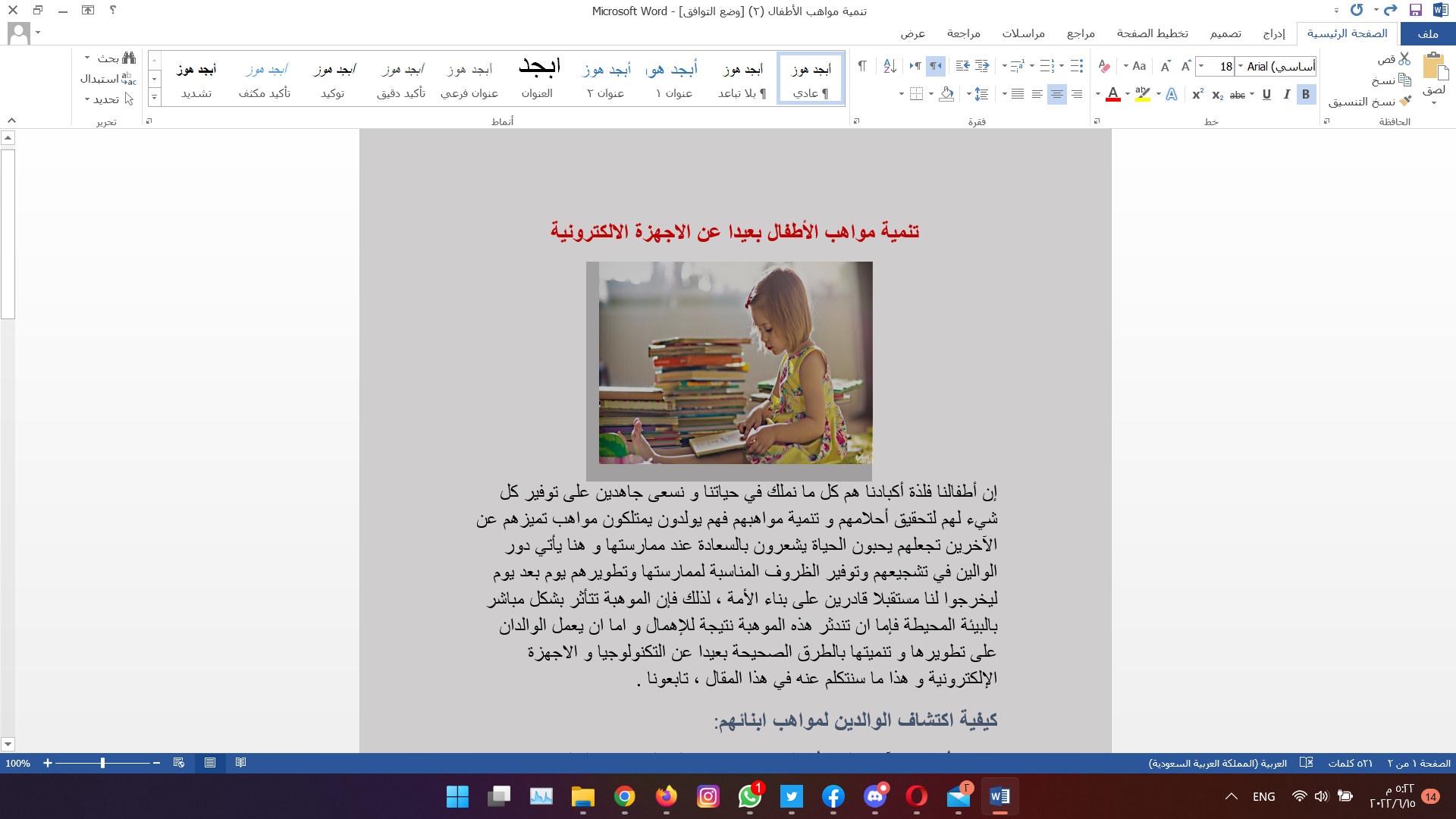This screenshot has width=1456, height=819.
Task: Click the plus to increase zoom level
Action: pyautogui.click(x=48, y=764)
